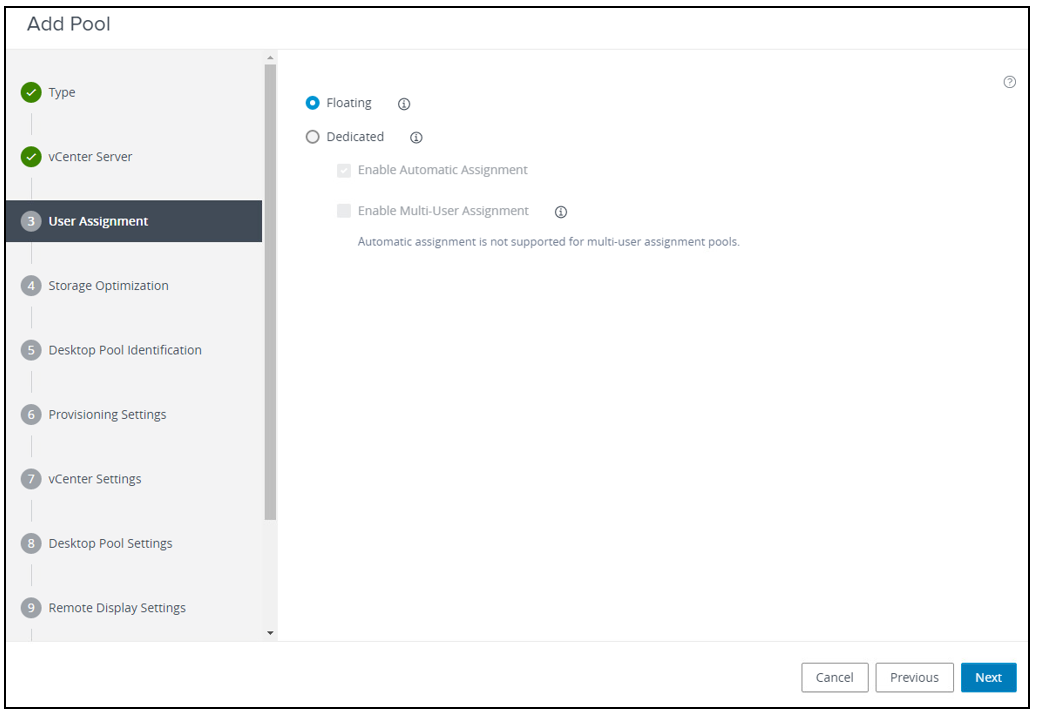Click the info icon next to Floating

pos(404,103)
